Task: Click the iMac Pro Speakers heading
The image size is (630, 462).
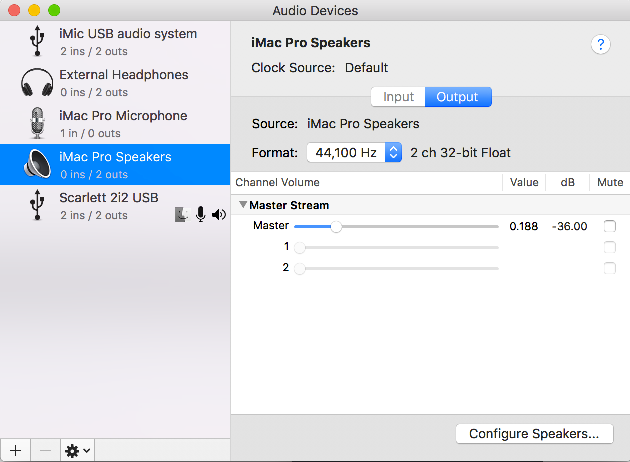Action: [311, 43]
